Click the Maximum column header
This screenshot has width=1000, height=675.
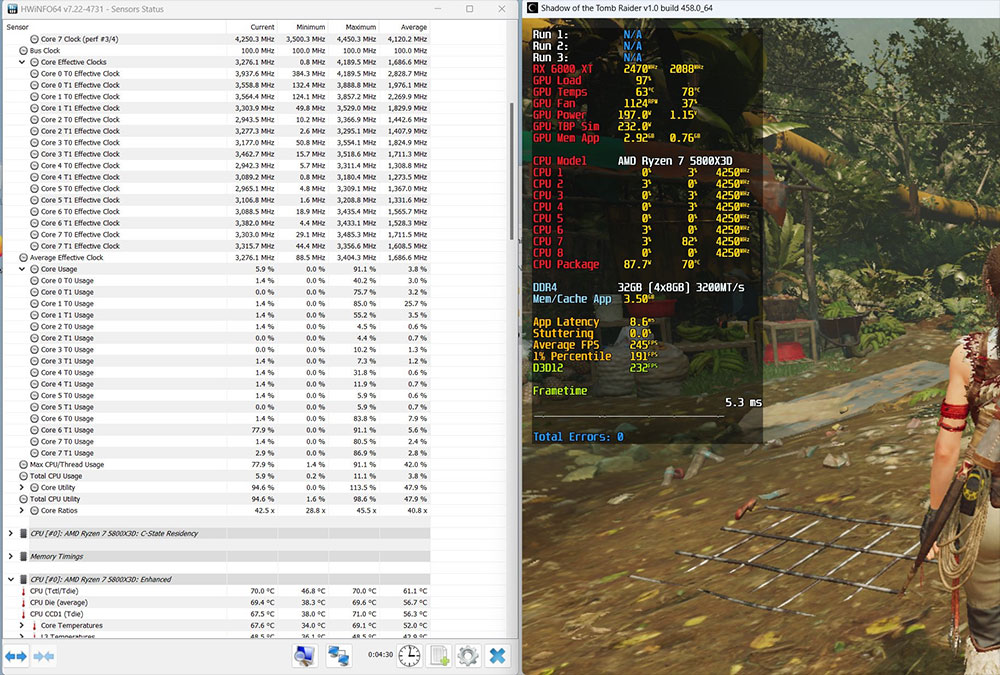(x=362, y=27)
